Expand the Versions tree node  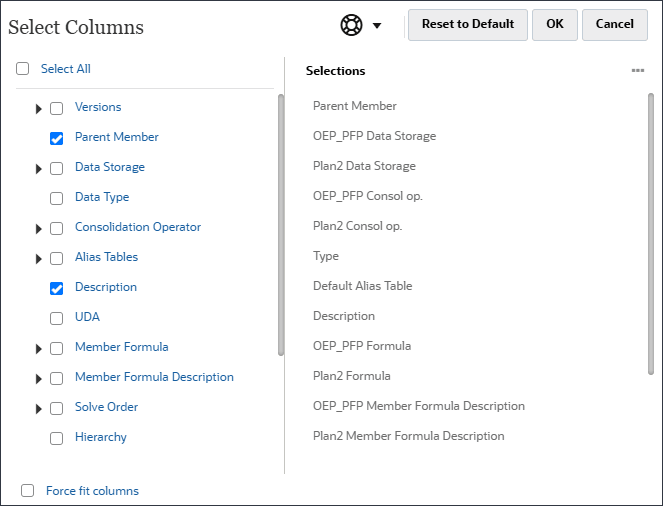pos(39,108)
